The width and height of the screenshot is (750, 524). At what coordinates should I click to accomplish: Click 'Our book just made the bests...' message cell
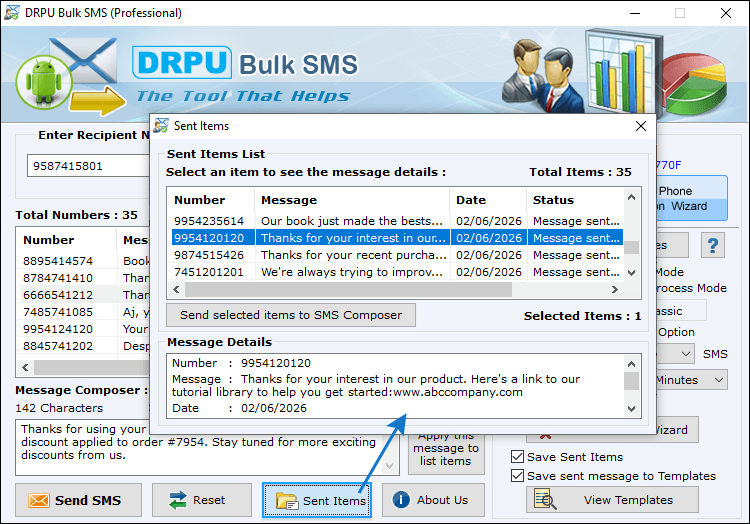pos(352,221)
